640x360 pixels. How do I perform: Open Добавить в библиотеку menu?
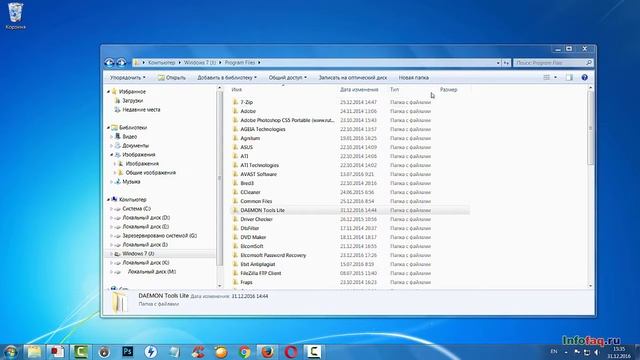click(x=227, y=78)
